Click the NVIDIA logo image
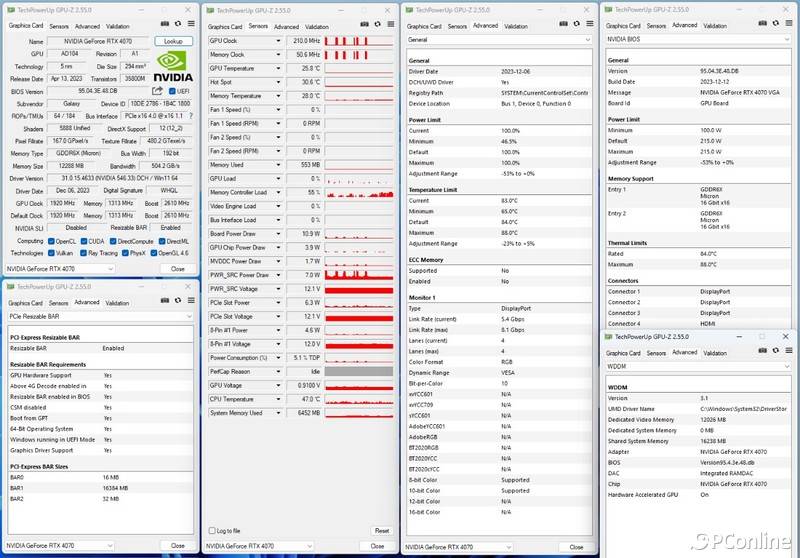Image resolution: width=800 pixels, height=558 pixels. [x=174, y=66]
